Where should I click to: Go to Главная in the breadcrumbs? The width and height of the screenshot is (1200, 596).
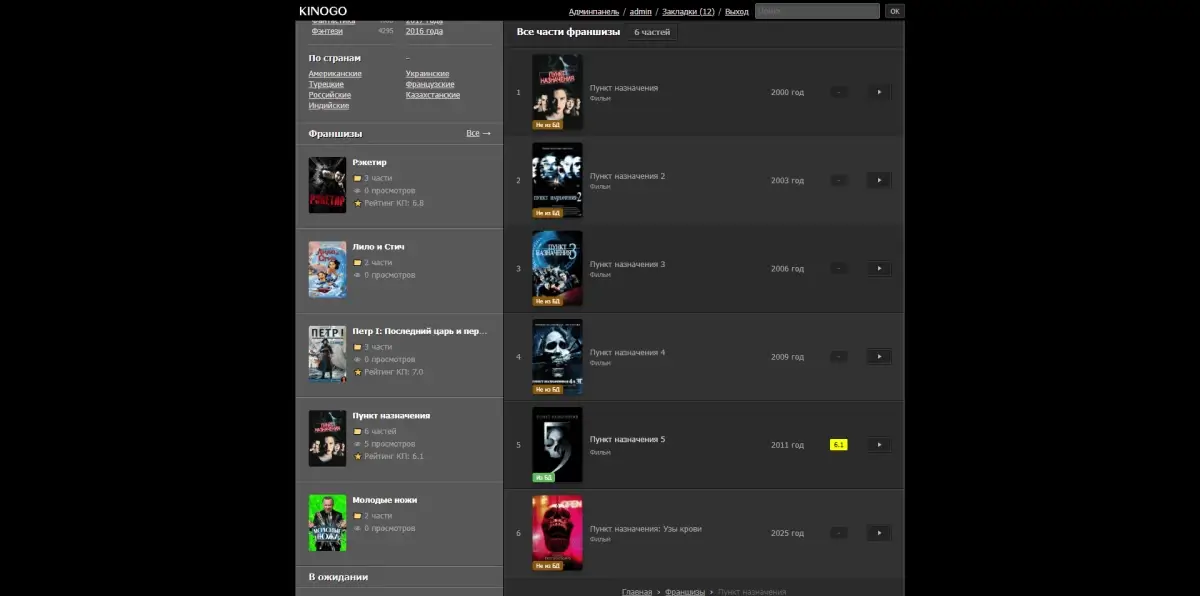coord(637,592)
